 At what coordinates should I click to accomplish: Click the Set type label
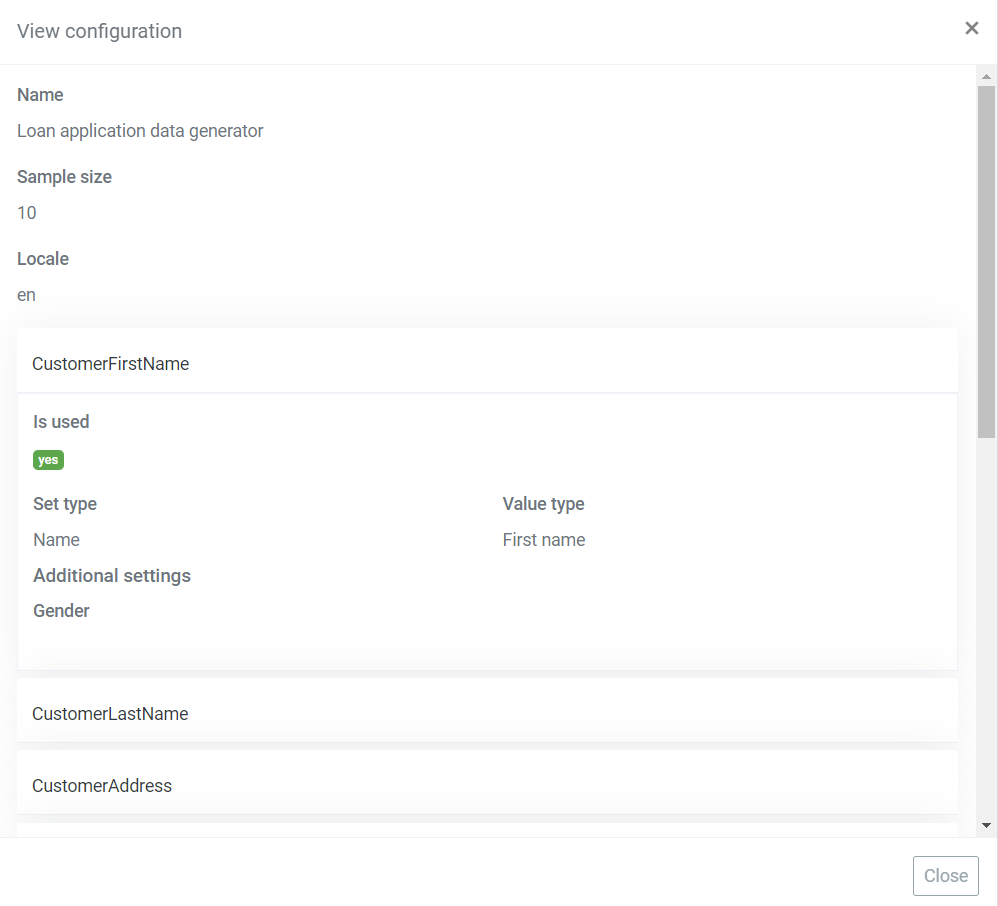tap(65, 504)
